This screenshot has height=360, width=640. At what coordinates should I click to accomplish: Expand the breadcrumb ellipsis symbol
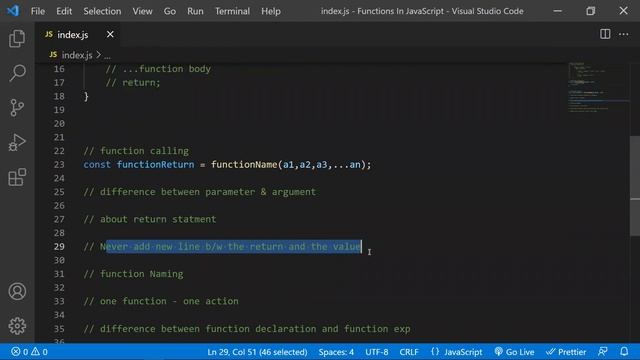[x=107, y=56]
